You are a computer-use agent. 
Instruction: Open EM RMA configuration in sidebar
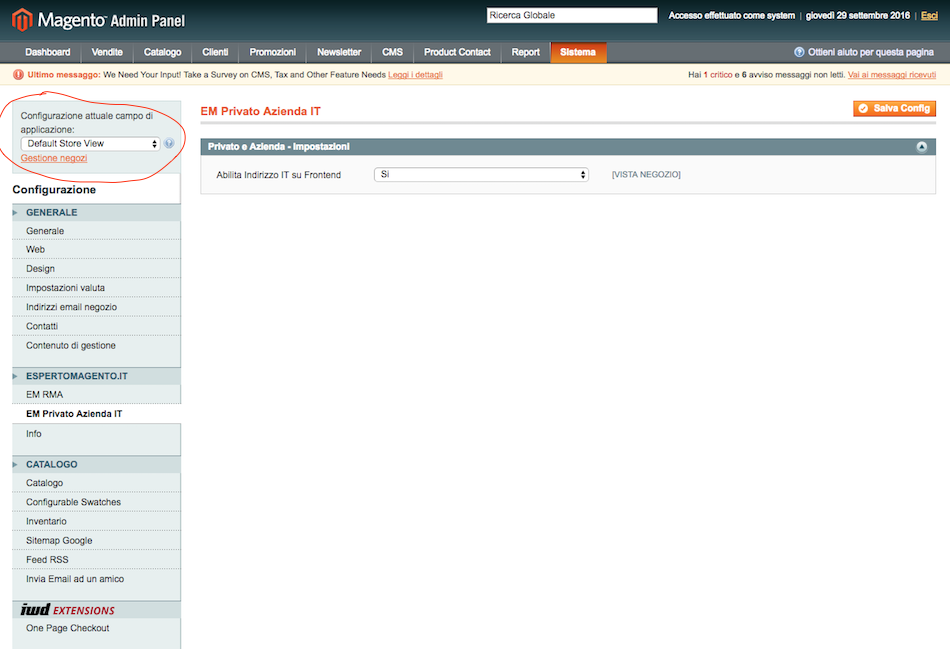pyautogui.click(x=96, y=394)
